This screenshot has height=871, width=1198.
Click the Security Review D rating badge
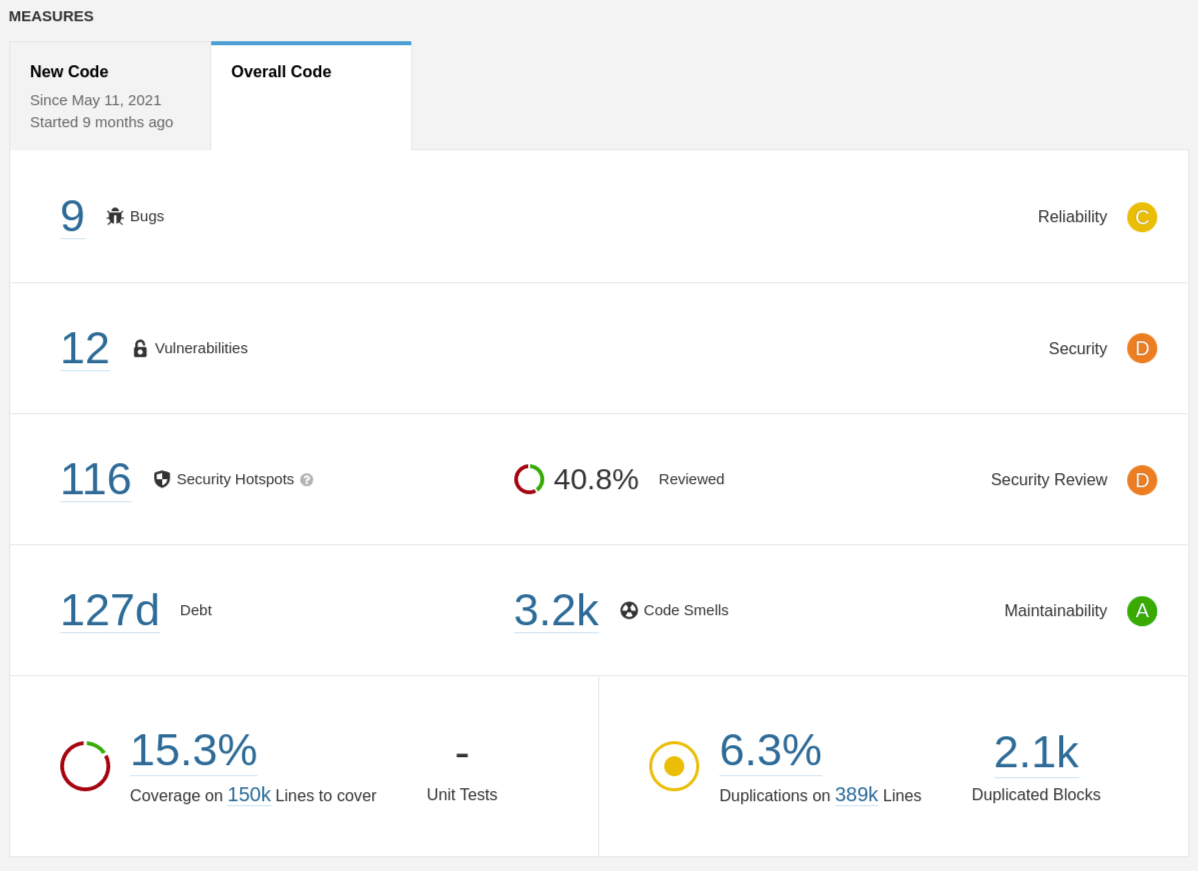tap(1141, 480)
